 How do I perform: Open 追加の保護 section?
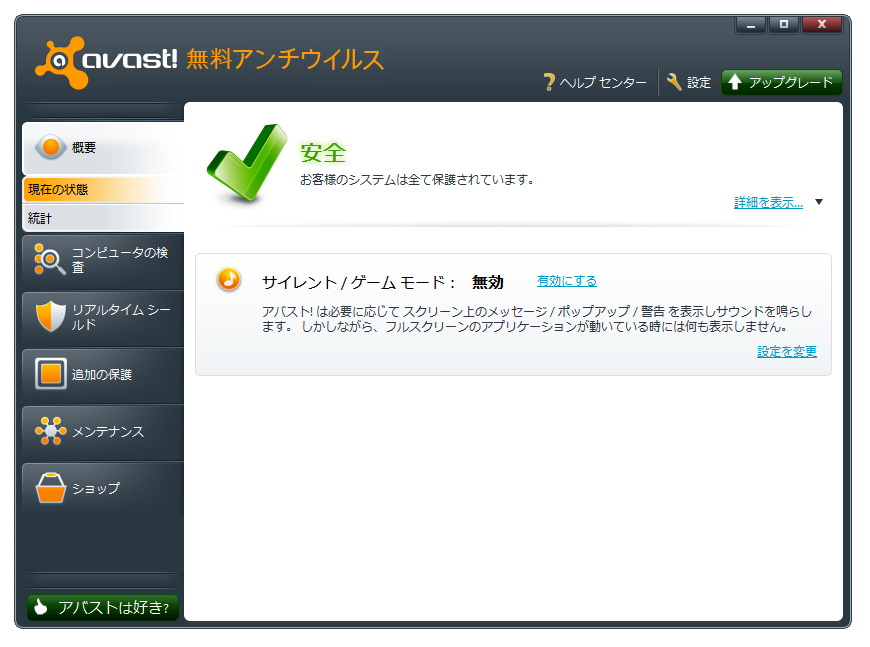click(103, 375)
